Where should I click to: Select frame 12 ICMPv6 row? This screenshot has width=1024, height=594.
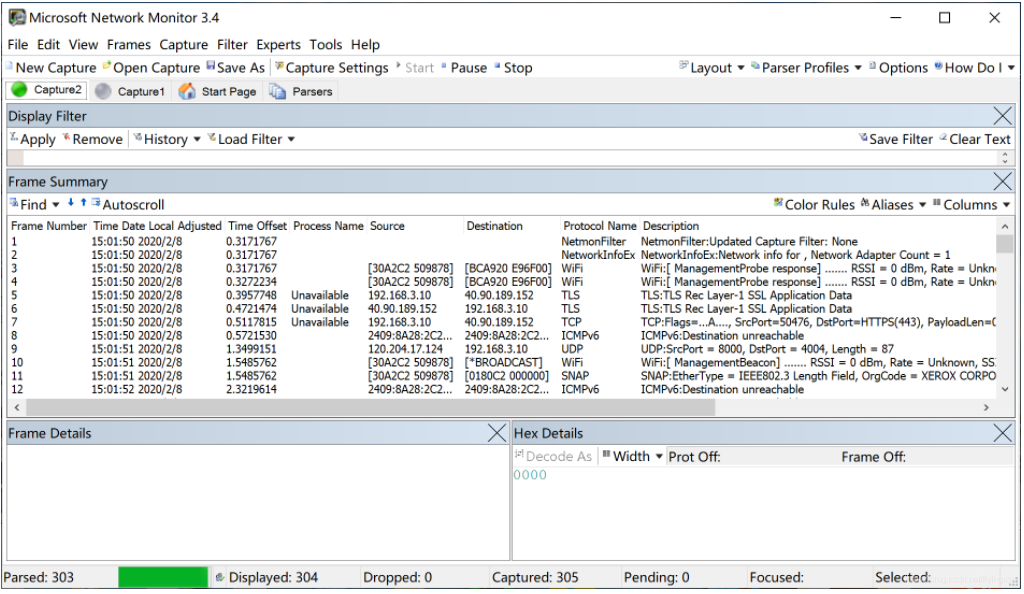pos(503,390)
